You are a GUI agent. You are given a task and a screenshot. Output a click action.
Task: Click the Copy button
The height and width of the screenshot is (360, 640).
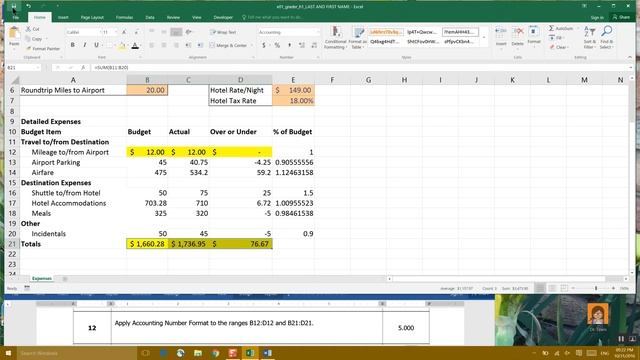tap(34, 39)
